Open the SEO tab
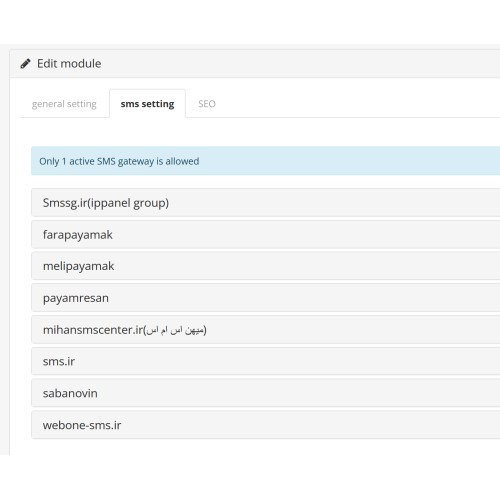Image resolution: width=500 pixels, height=500 pixels. pyautogui.click(x=207, y=104)
